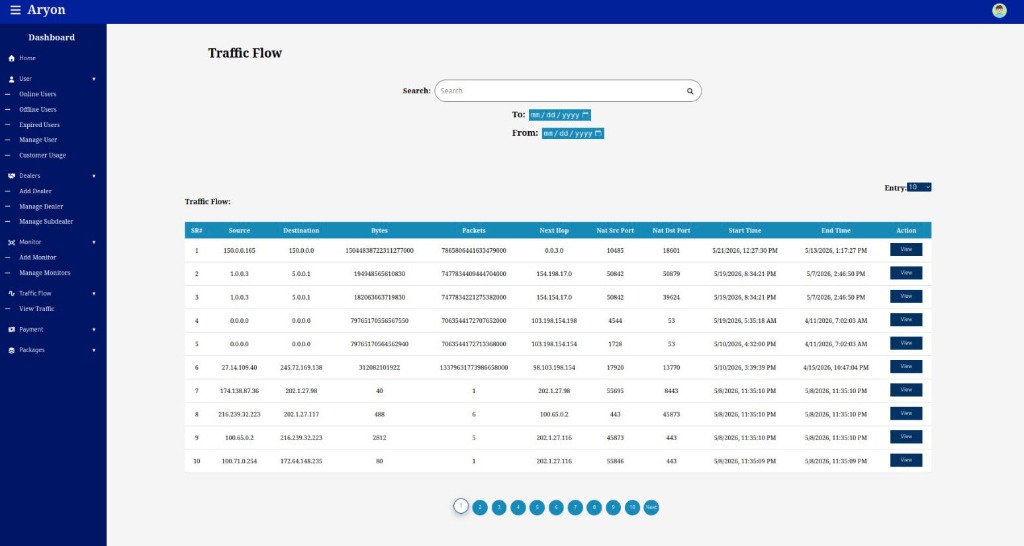Click View button for row 3

pos(906,297)
